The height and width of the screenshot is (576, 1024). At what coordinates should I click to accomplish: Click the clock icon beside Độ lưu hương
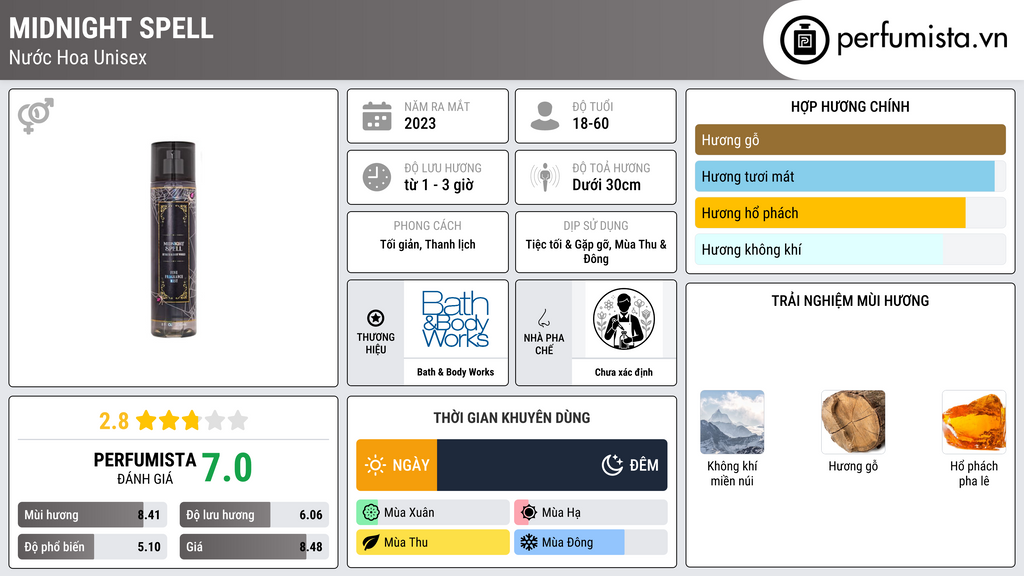click(377, 177)
